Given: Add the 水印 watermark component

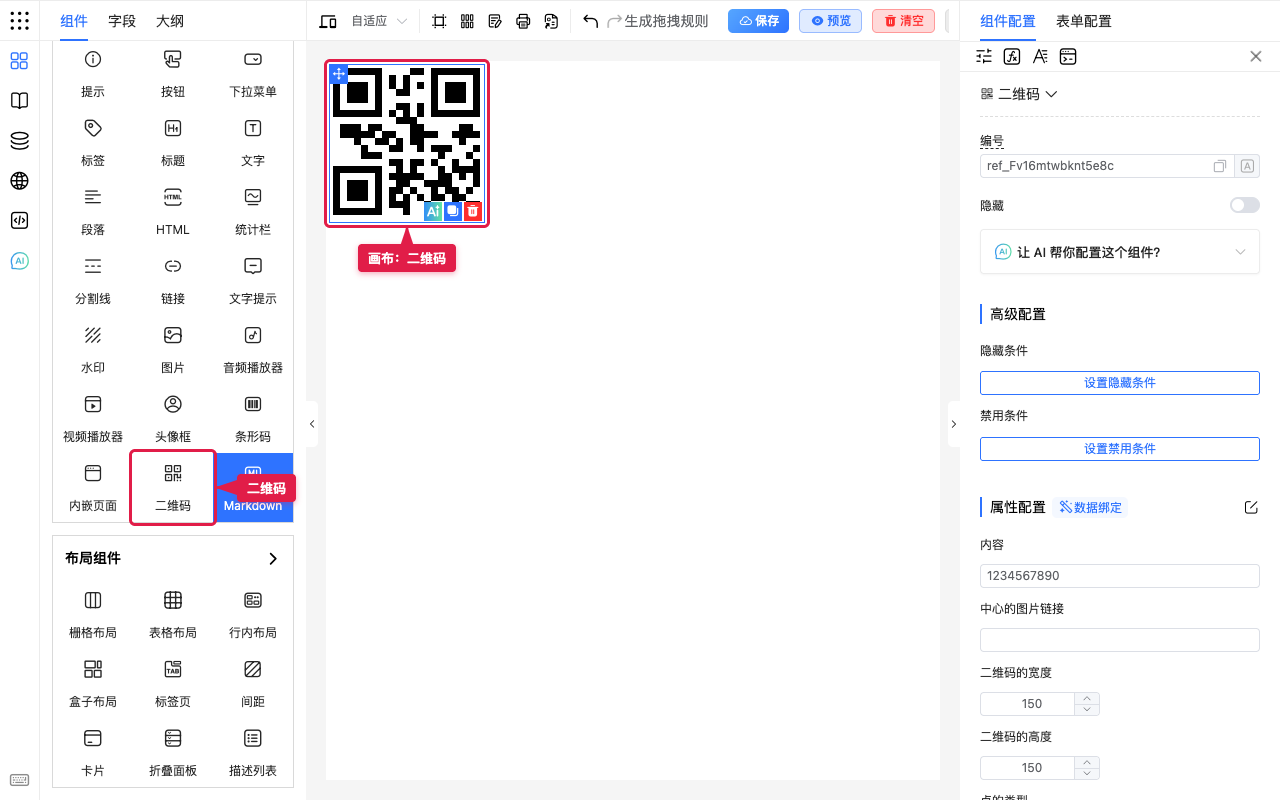Looking at the screenshot, I should pos(93,349).
